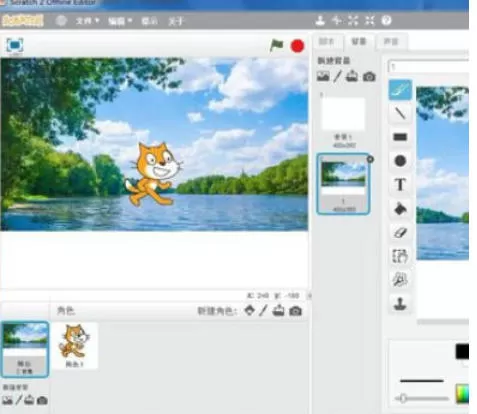Open the globe language menu
Screen dimensions: 477x414
61,21
